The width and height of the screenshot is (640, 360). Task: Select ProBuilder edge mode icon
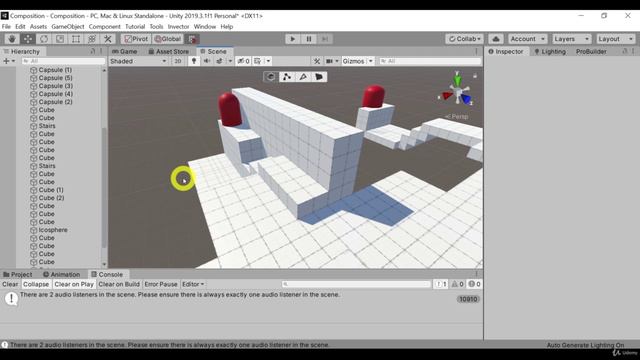(303, 77)
